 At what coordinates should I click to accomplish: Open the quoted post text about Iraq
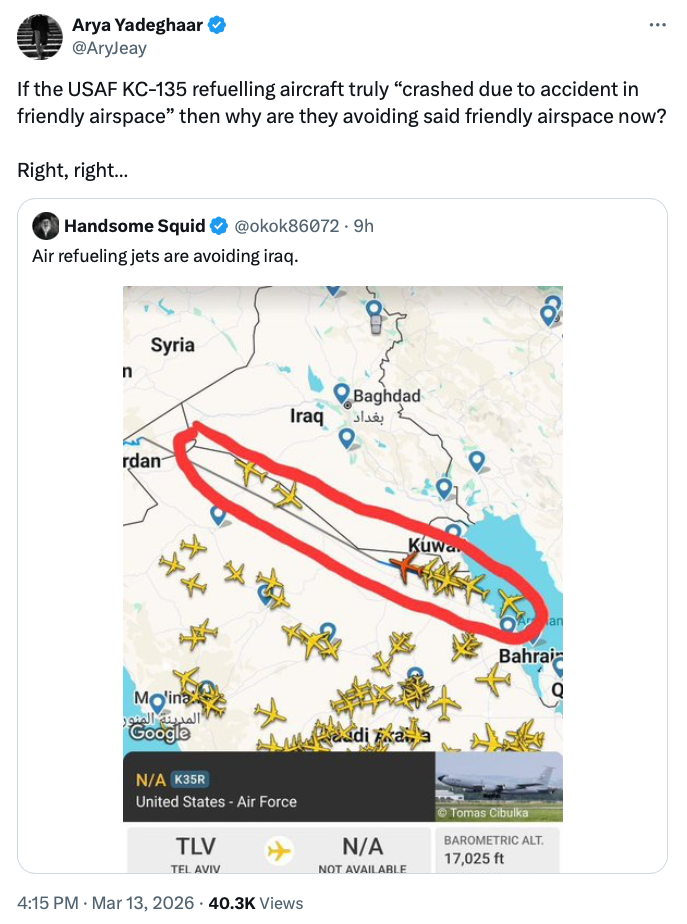[x=164, y=256]
